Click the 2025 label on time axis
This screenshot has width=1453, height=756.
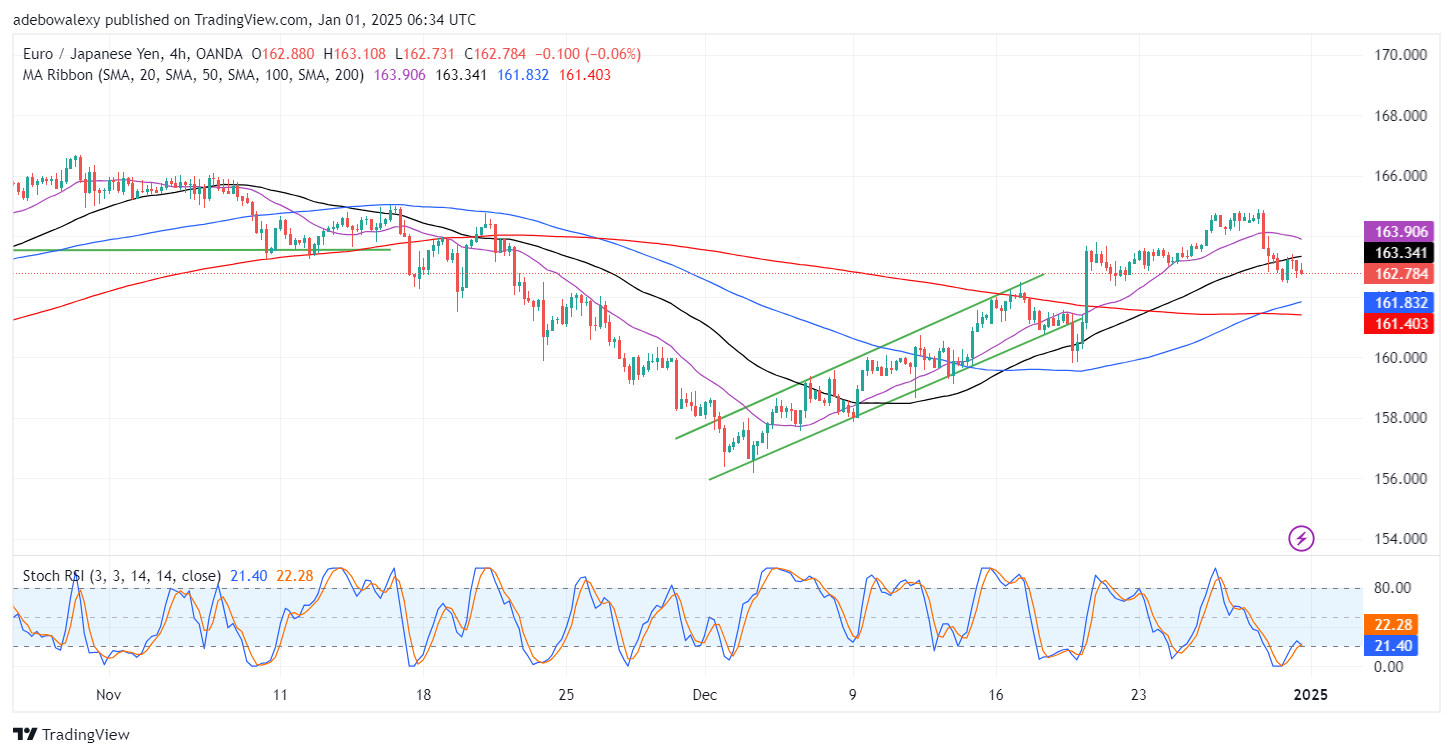1309,695
